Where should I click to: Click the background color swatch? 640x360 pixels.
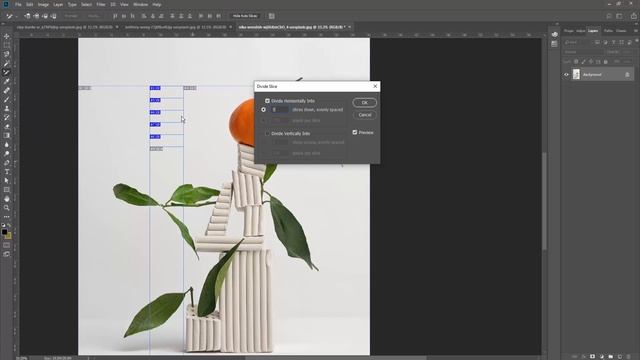[x=8, y=236]
